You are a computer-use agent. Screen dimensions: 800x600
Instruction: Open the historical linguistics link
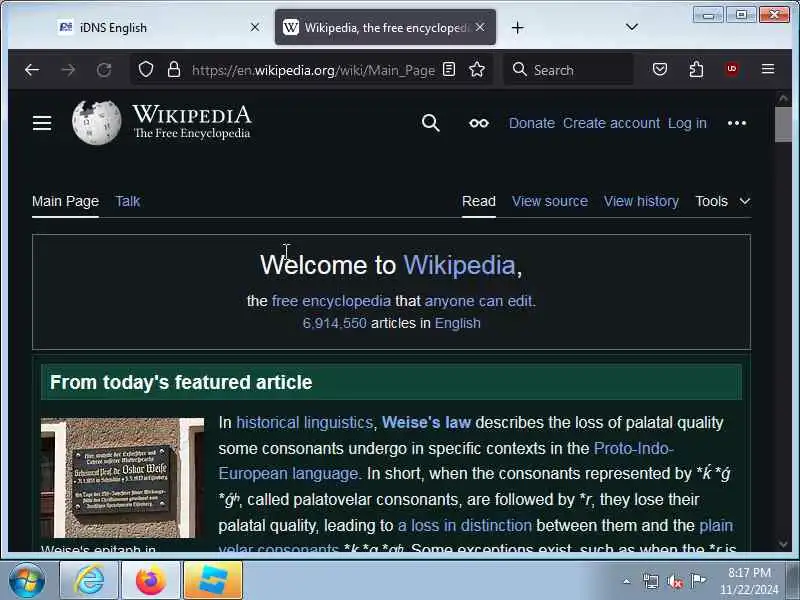305,422
